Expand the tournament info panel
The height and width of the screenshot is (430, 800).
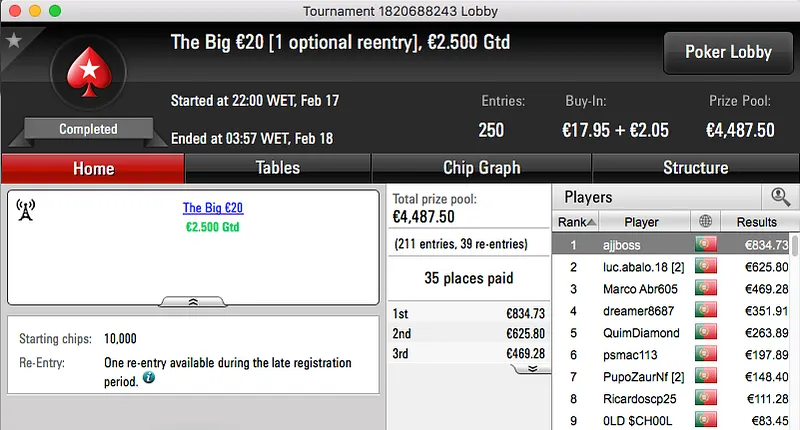pyautogui.click(x=193, y=300)
